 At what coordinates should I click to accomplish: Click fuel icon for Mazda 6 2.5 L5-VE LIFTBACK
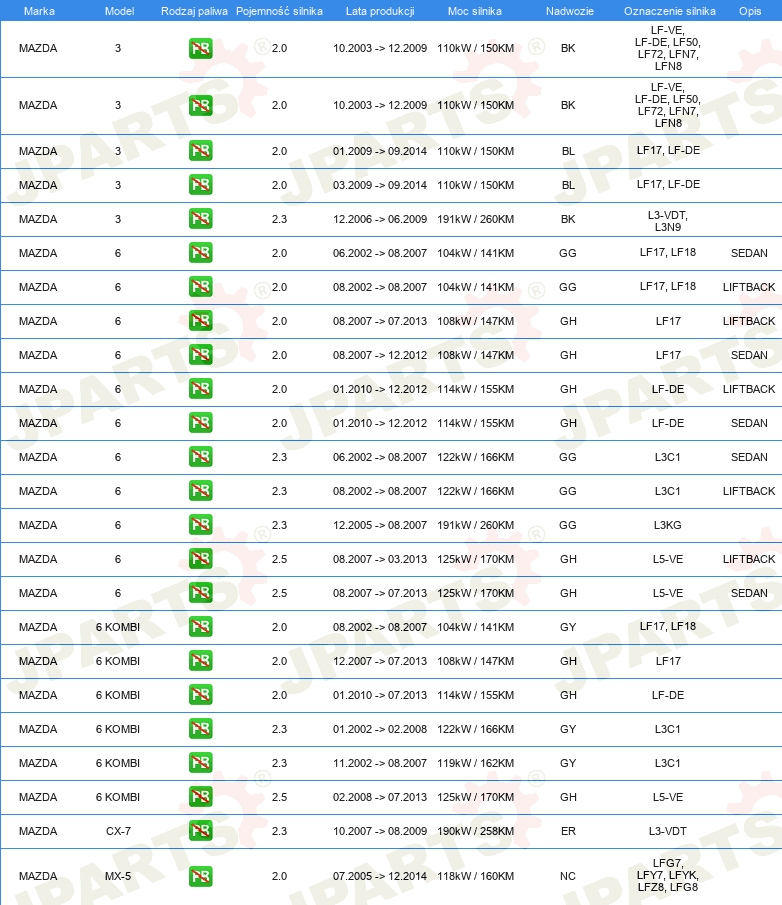click(200, 559)
